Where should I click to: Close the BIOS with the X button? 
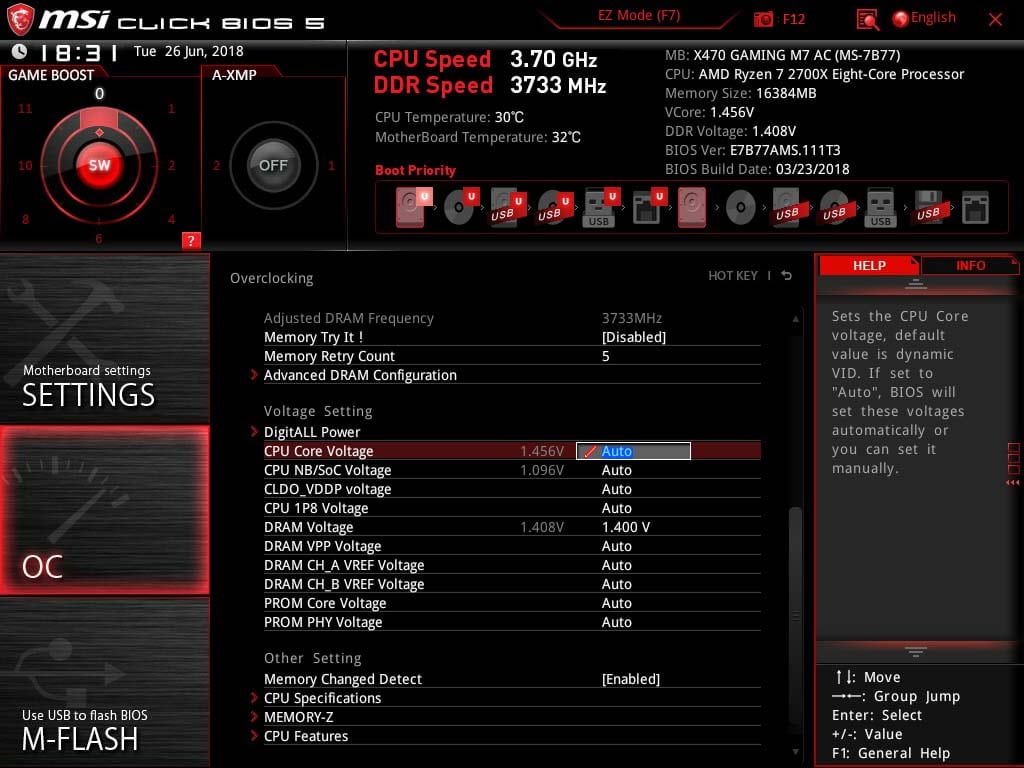coord(995,20)
